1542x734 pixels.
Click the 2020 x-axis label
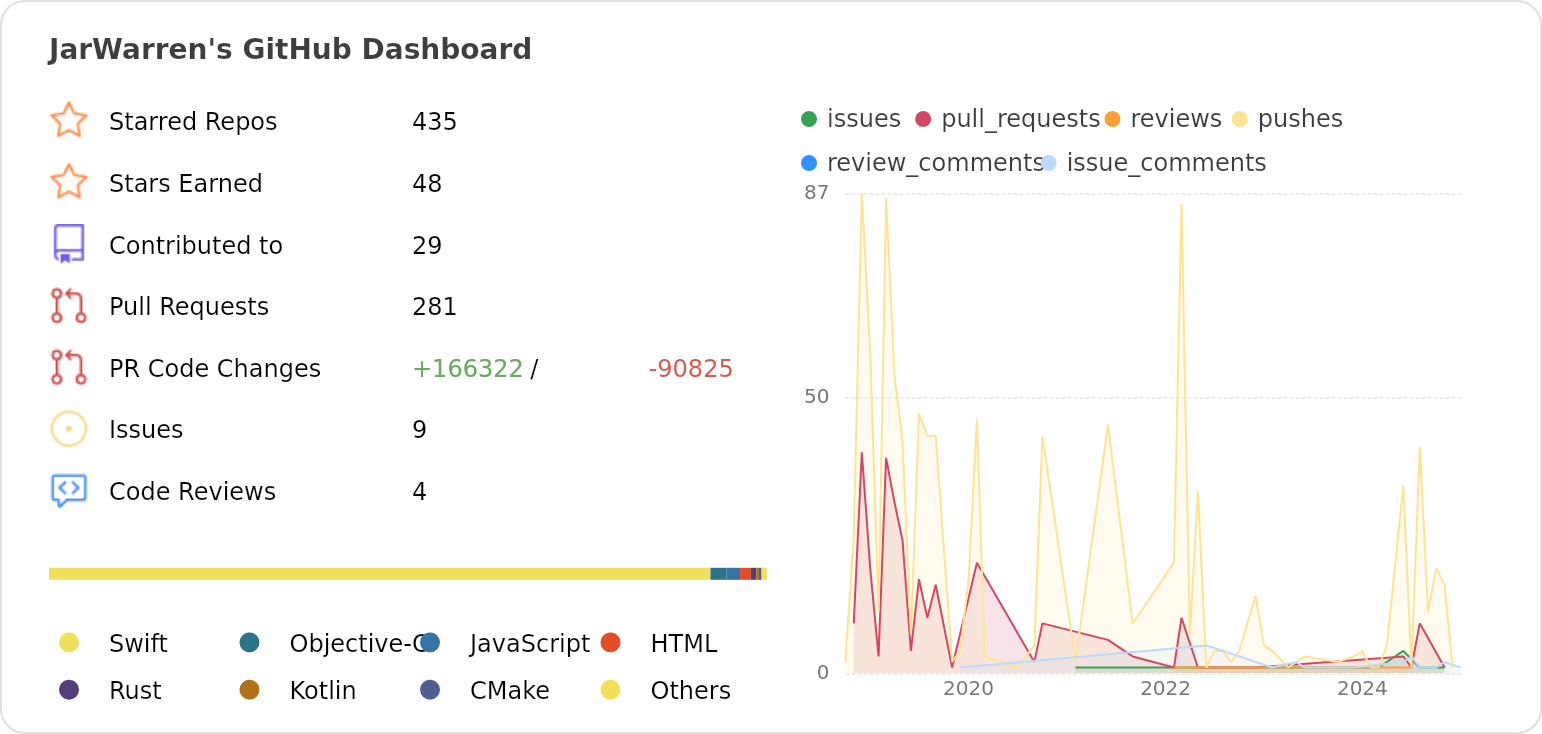tap(968, 688)
